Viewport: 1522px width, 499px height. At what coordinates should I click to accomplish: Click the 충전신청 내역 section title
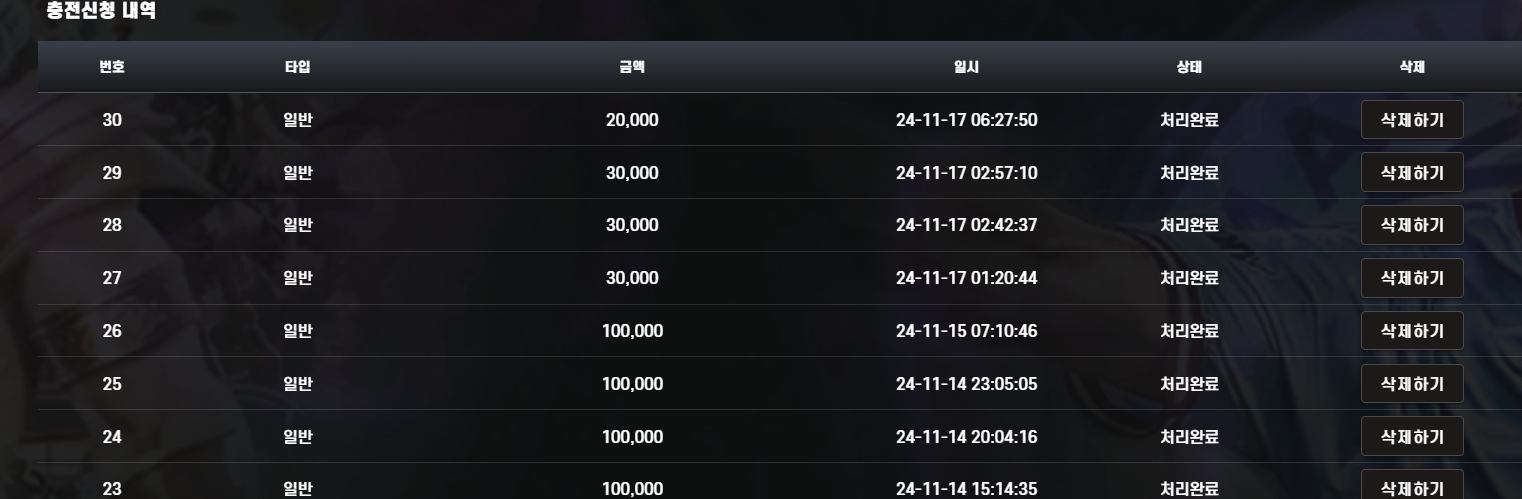click(101, 12)
